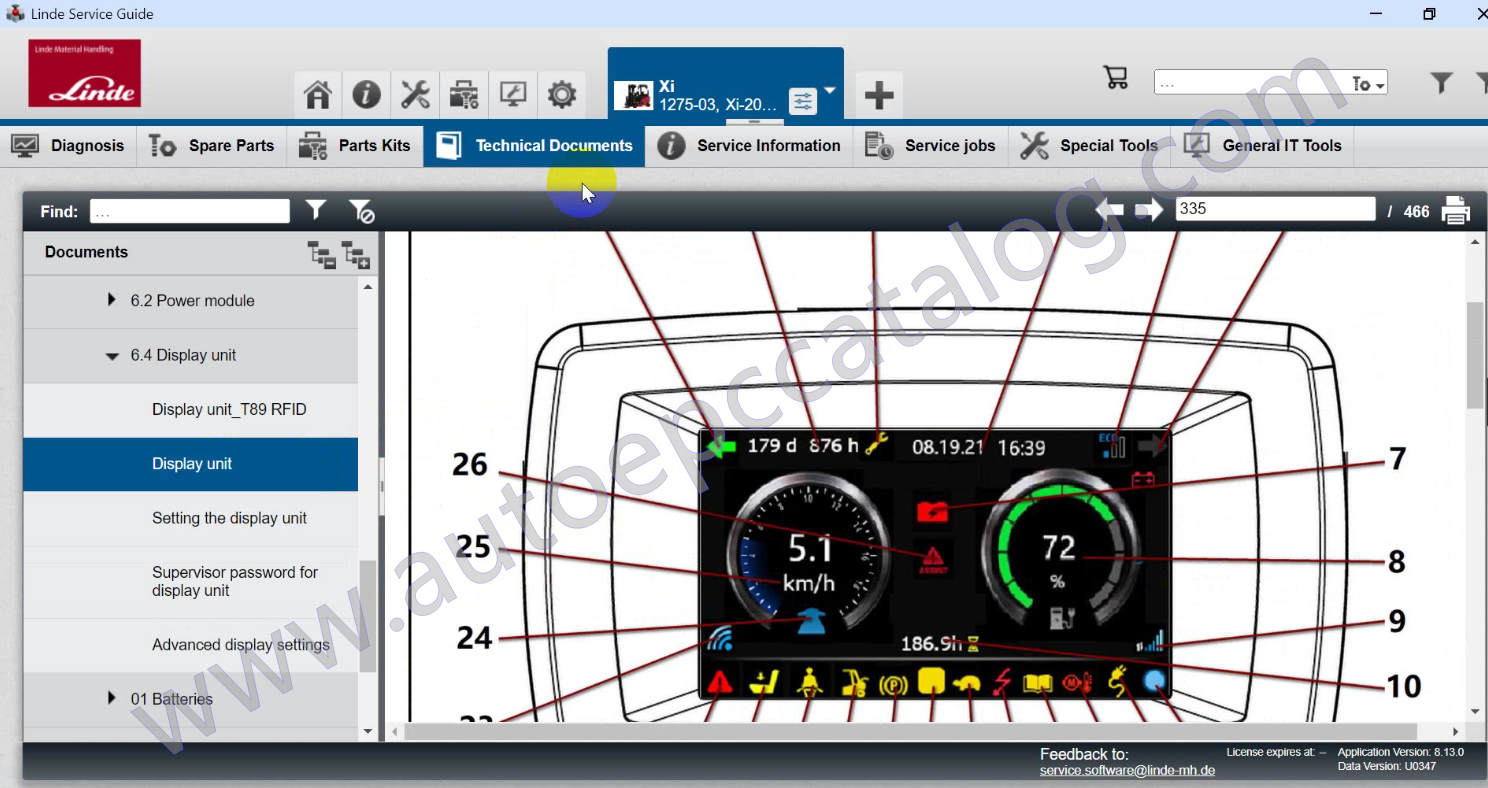The image size is (1488, 788).
Task: Add a new vehicle tab with the plus button
Action: (x=879, y=95)
